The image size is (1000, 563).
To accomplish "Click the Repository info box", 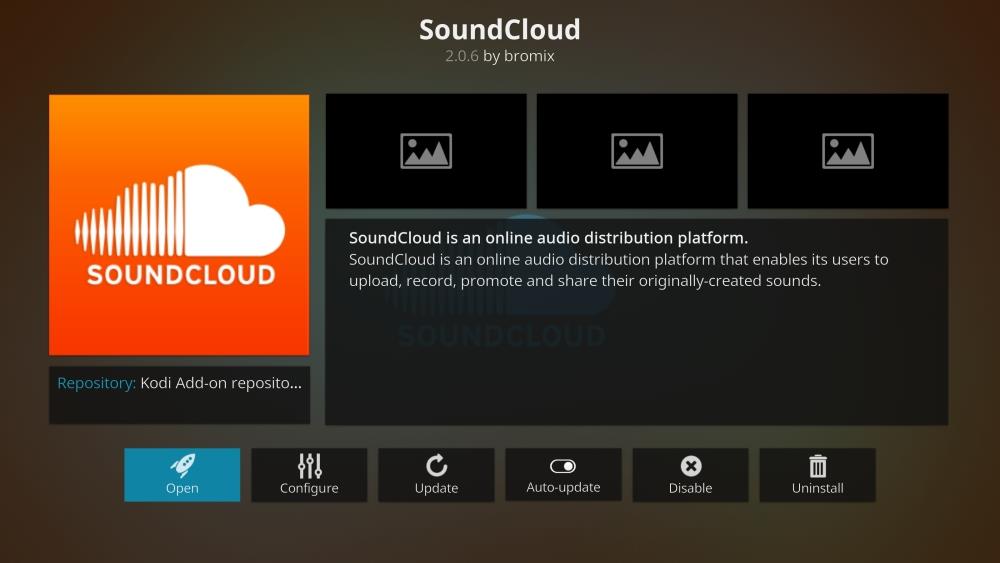I will 179,394.
